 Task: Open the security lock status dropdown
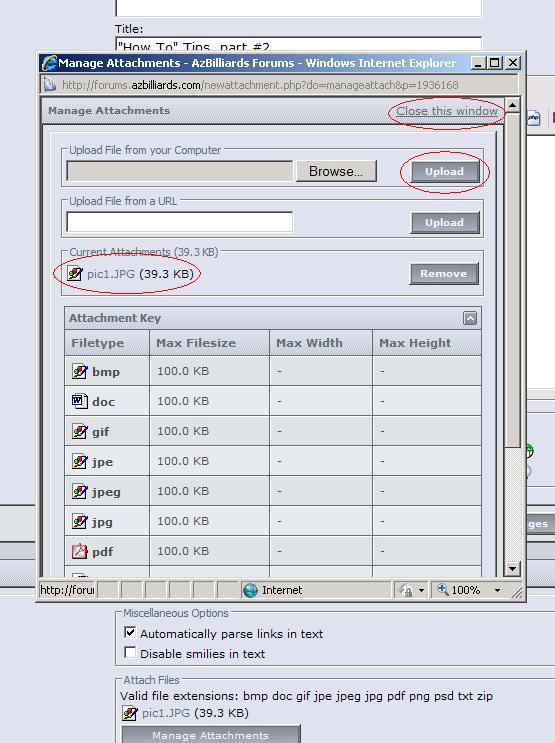tap(421, 590)
